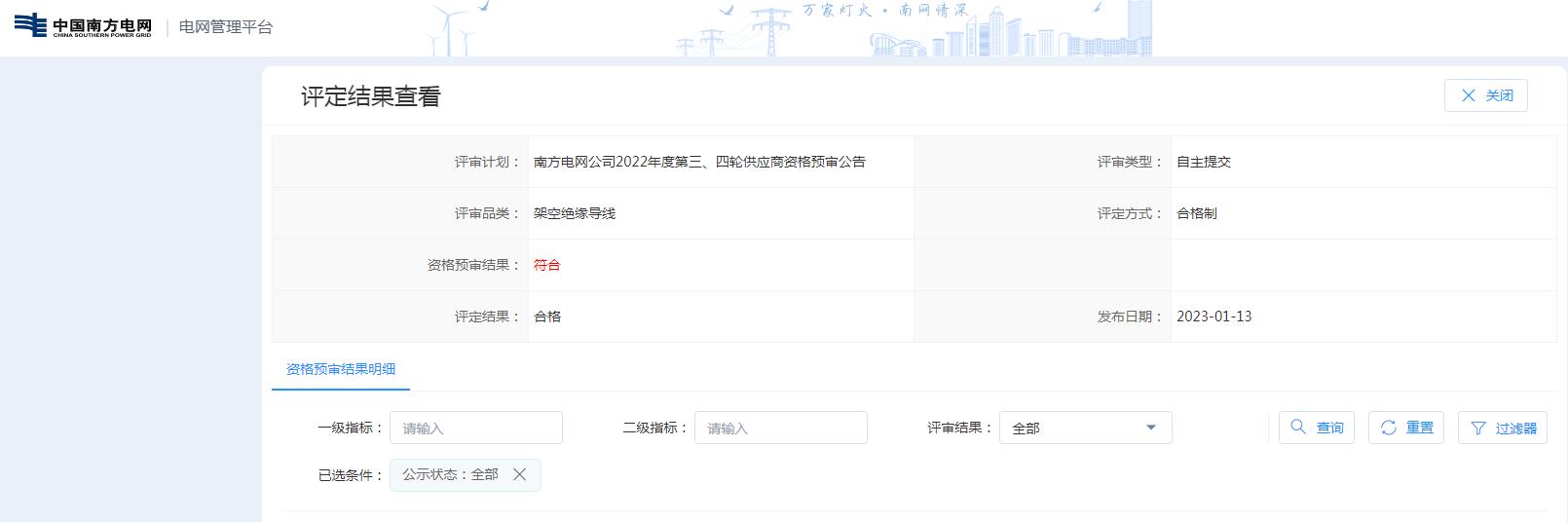The height and width of the screenshot is (522, 1568).
Task: Click the X icon on 关闭
Action: point(1469,95)
